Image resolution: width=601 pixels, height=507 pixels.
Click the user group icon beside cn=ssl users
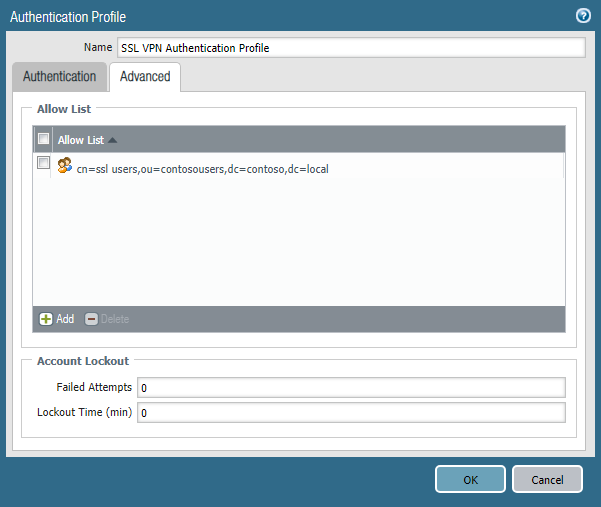pyautogui.click(x=64, y=165)
